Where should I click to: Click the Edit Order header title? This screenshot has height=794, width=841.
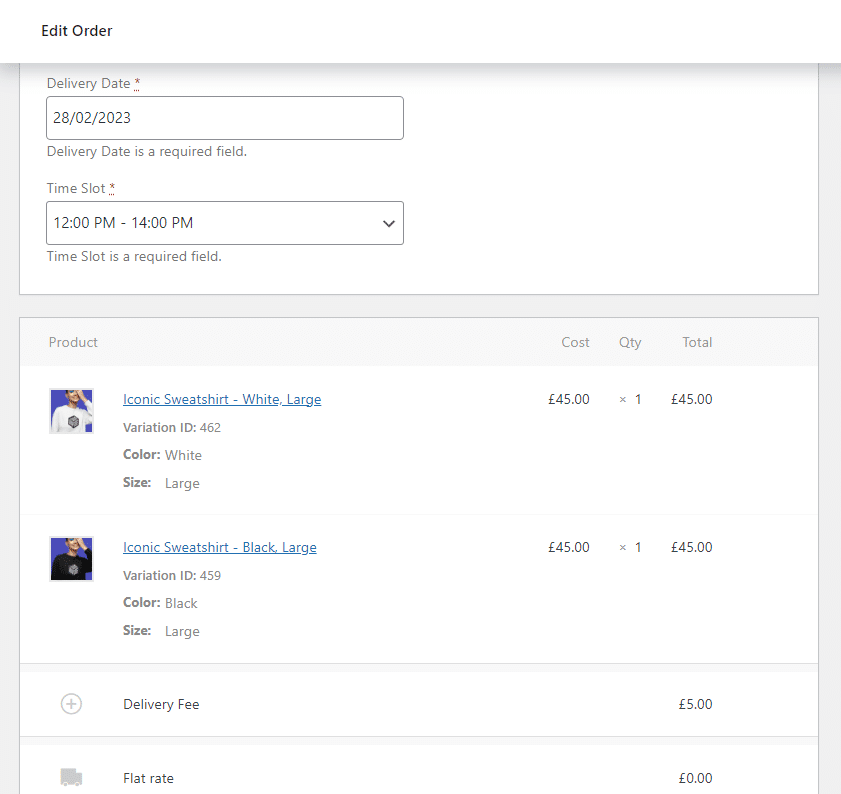(77, 31)
